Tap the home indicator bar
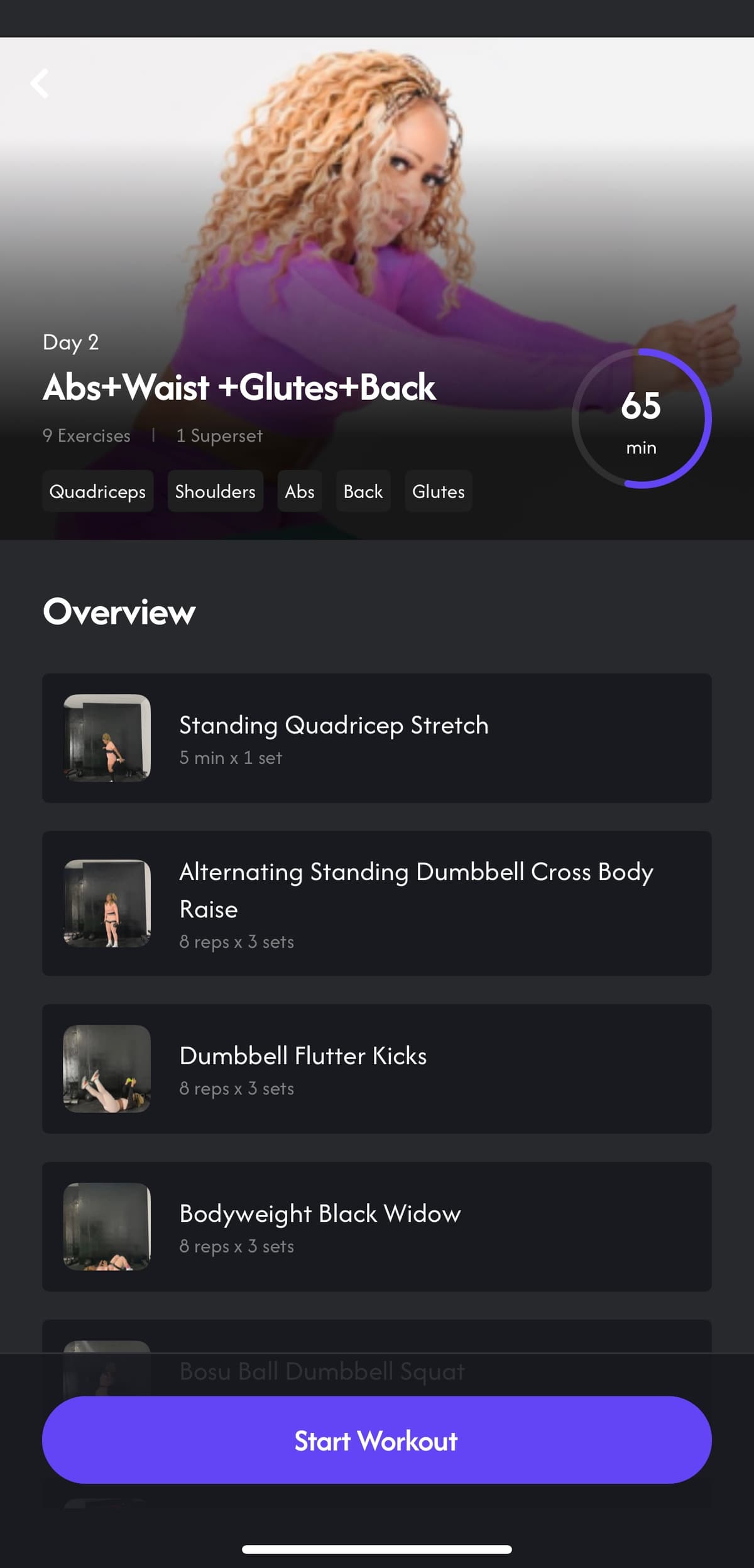The height and width of the screenshot is (1568, 754). coord(377,1550)
